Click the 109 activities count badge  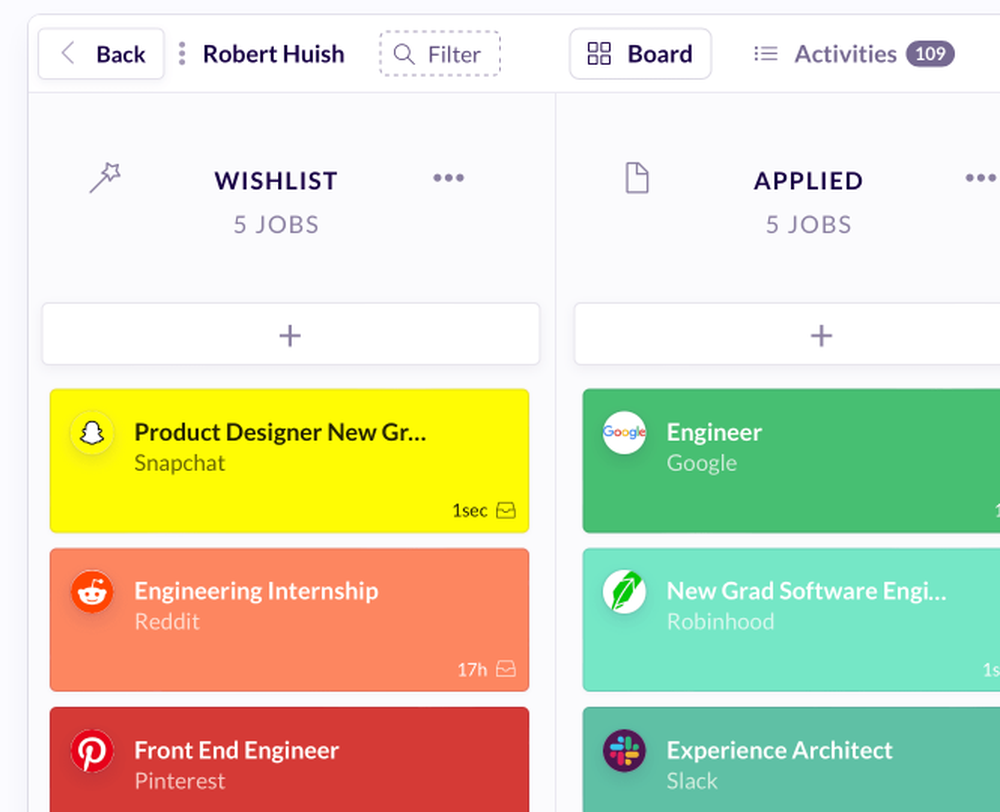click(929, 54)
